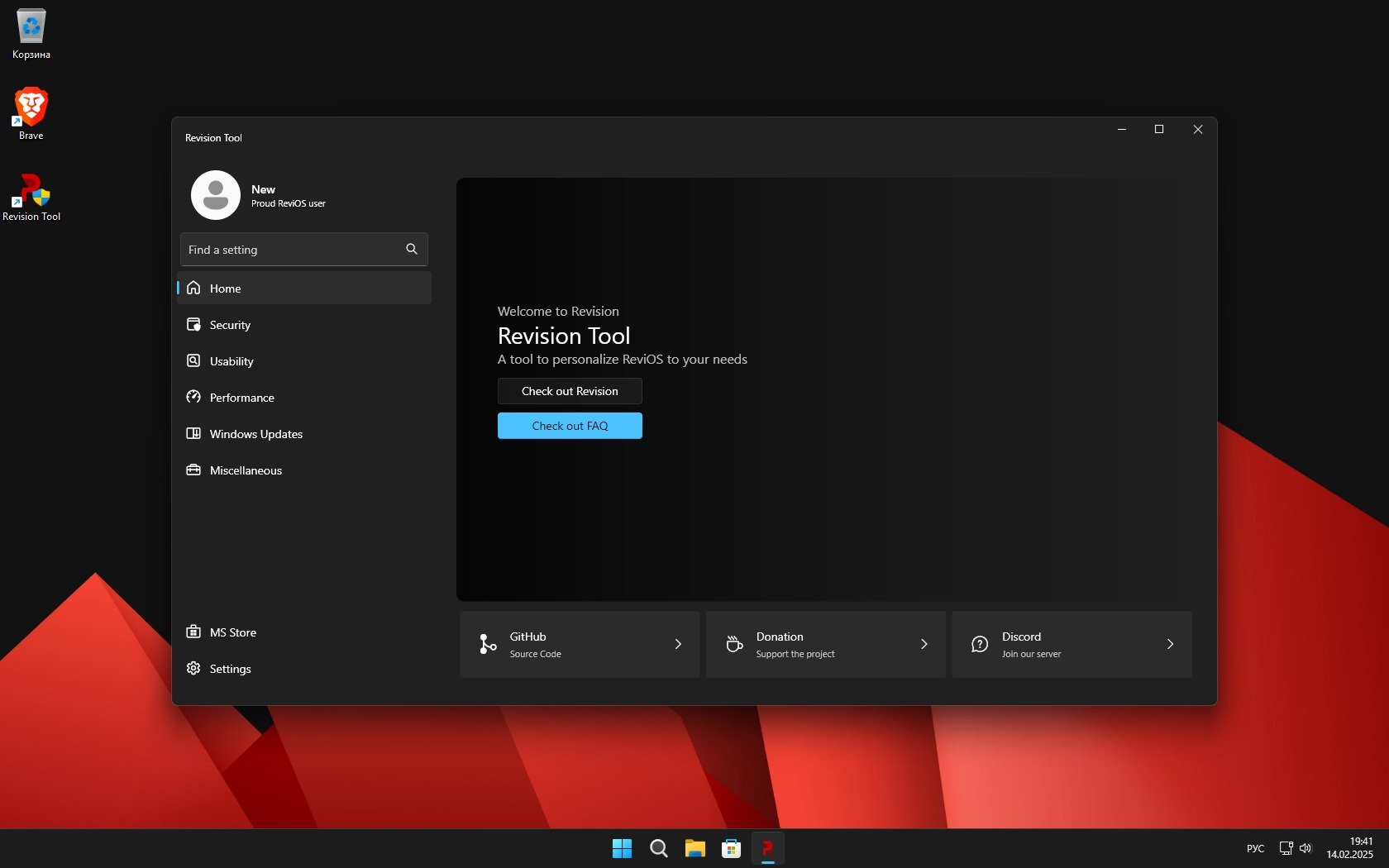This screenshot has width=1389, height=868.
Task: Click the MS Store bag icon
Action: [x=193, y=632]
